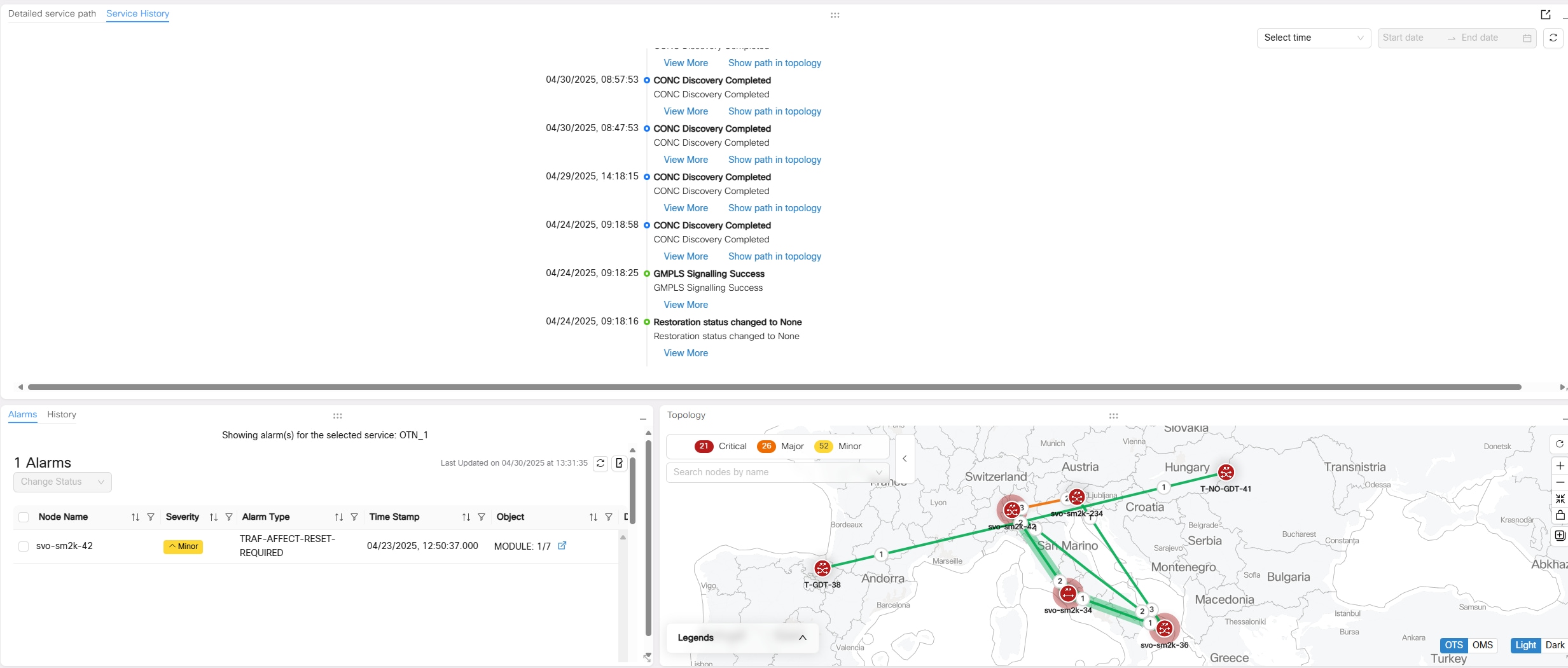Refresh the service history timeline
The image size is (1568, 668).
1553,38
